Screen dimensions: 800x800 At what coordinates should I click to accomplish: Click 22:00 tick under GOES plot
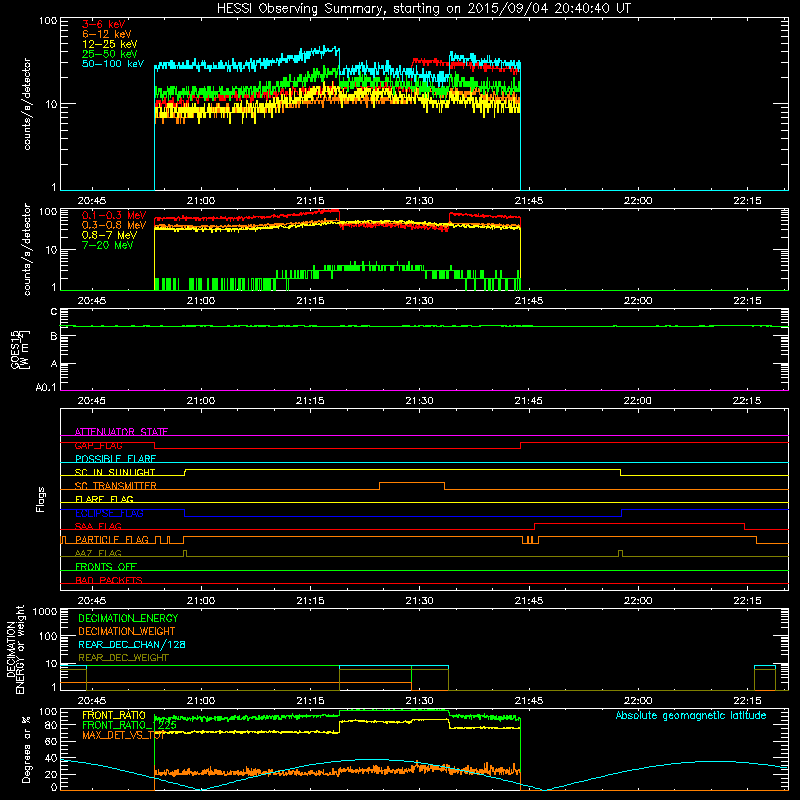coord(638,401)
